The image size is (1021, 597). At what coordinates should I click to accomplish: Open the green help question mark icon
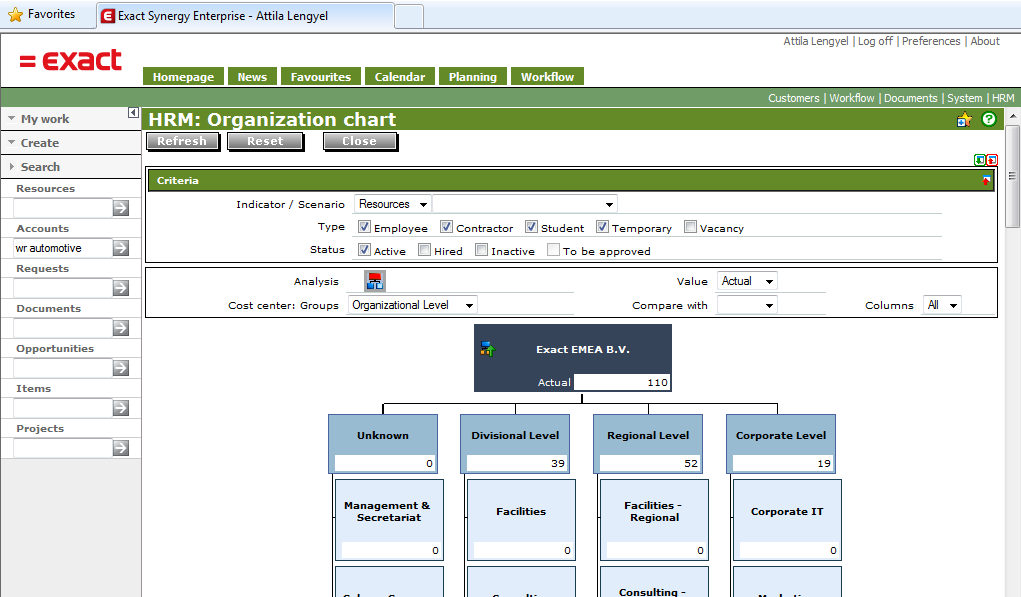pyautogui.click(x=988, y=119)
